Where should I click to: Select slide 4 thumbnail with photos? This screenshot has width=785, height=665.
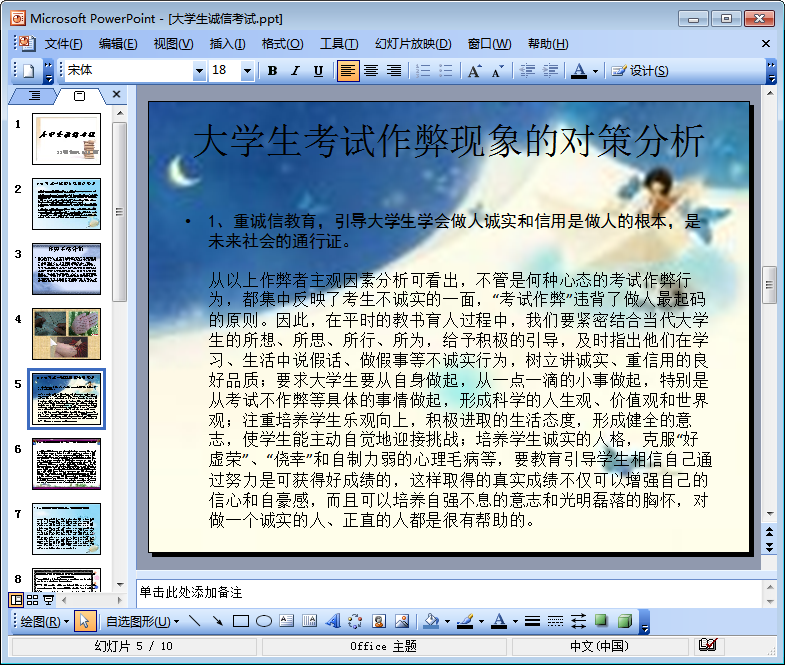[x=66, y=334]
